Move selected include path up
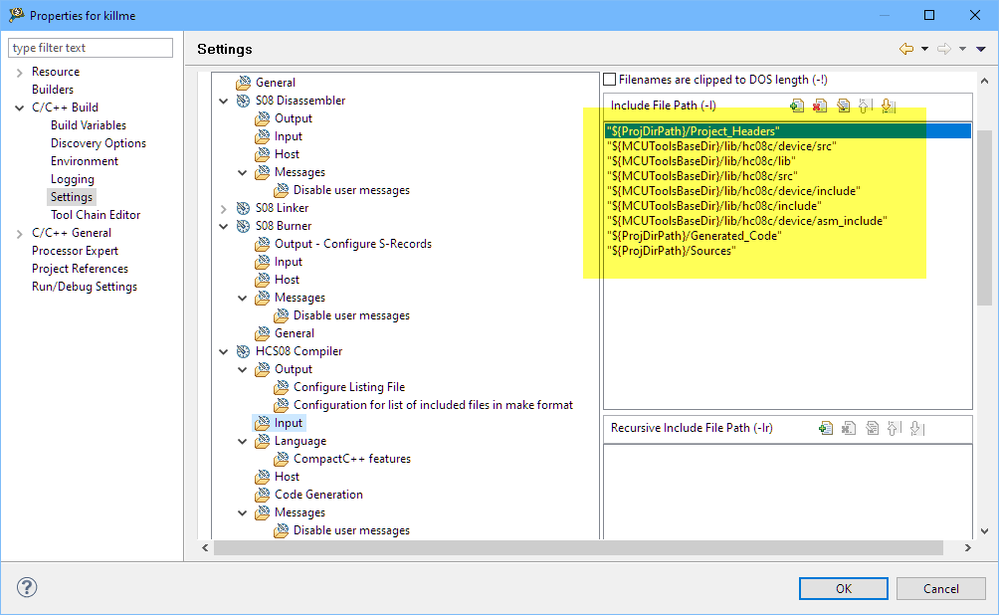Screen dimensions: 999x615 (865, 106)
